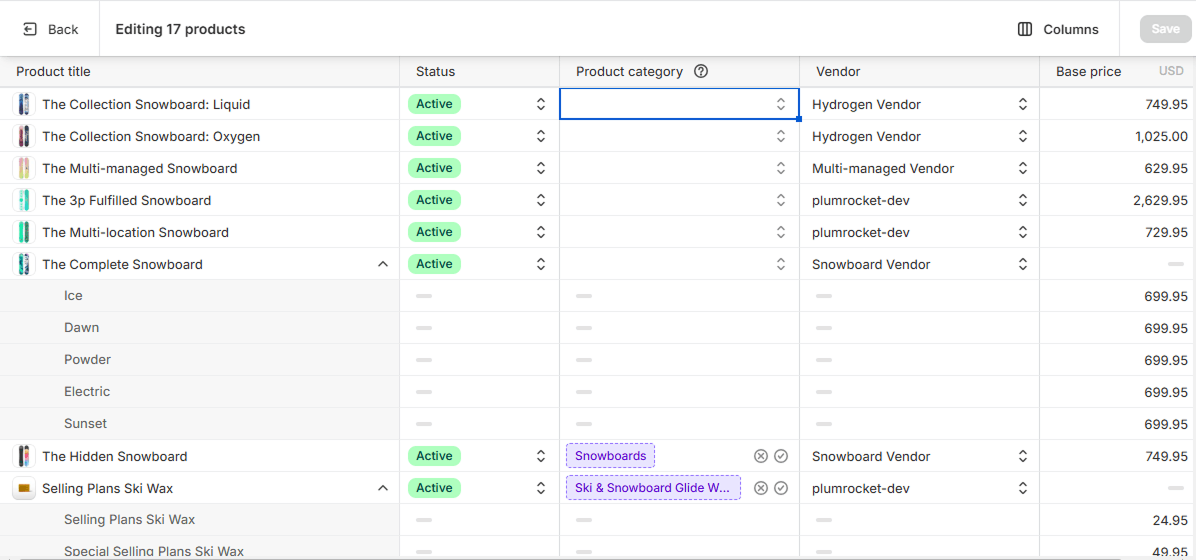Click The Multi-location Snowboard thumbnail
1196x560 pixels.
pos(24,232)
